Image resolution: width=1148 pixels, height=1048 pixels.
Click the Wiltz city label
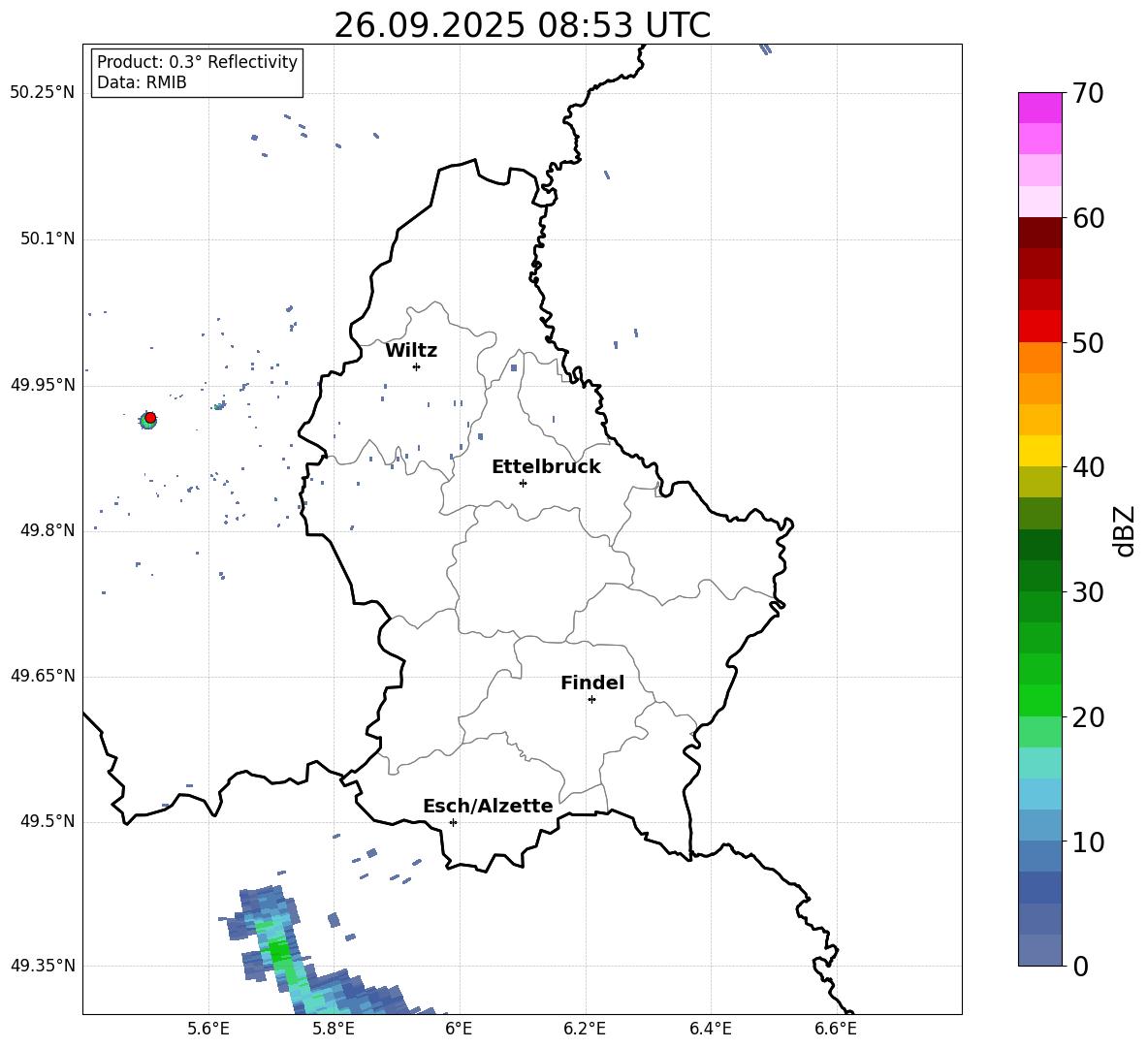(411, 351)
